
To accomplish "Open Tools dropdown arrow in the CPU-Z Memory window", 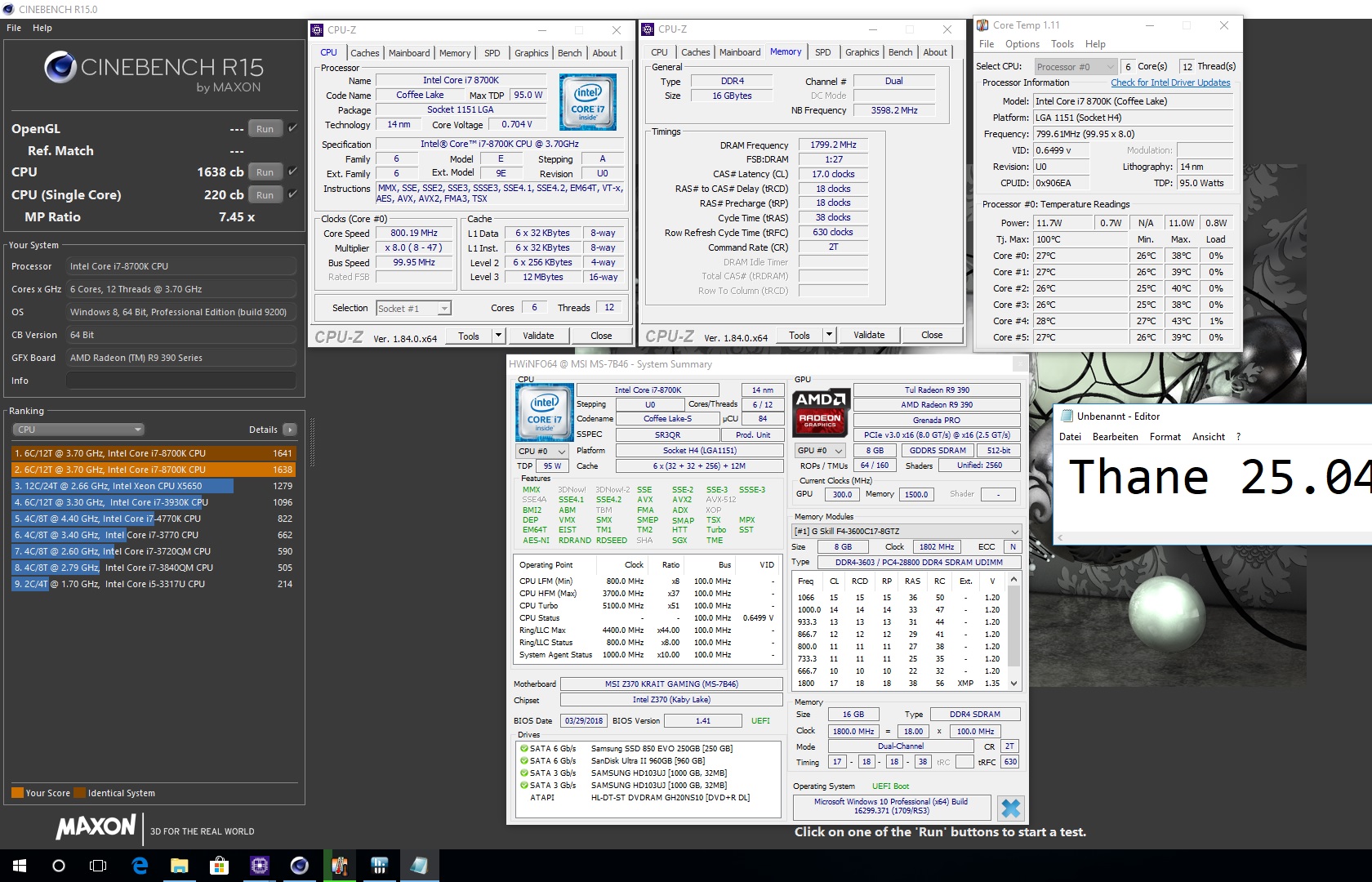I will tap(829, 335).
